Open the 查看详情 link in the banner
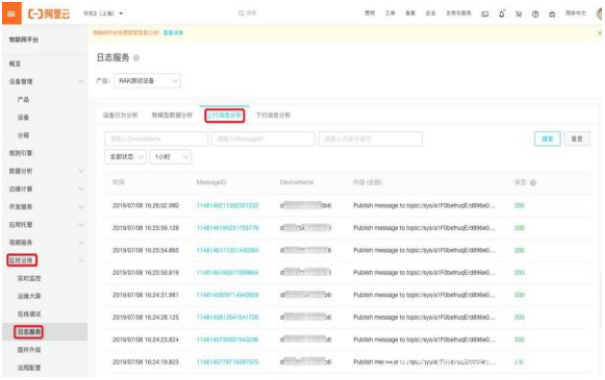The image size is (605, 380). coord(173,33)
